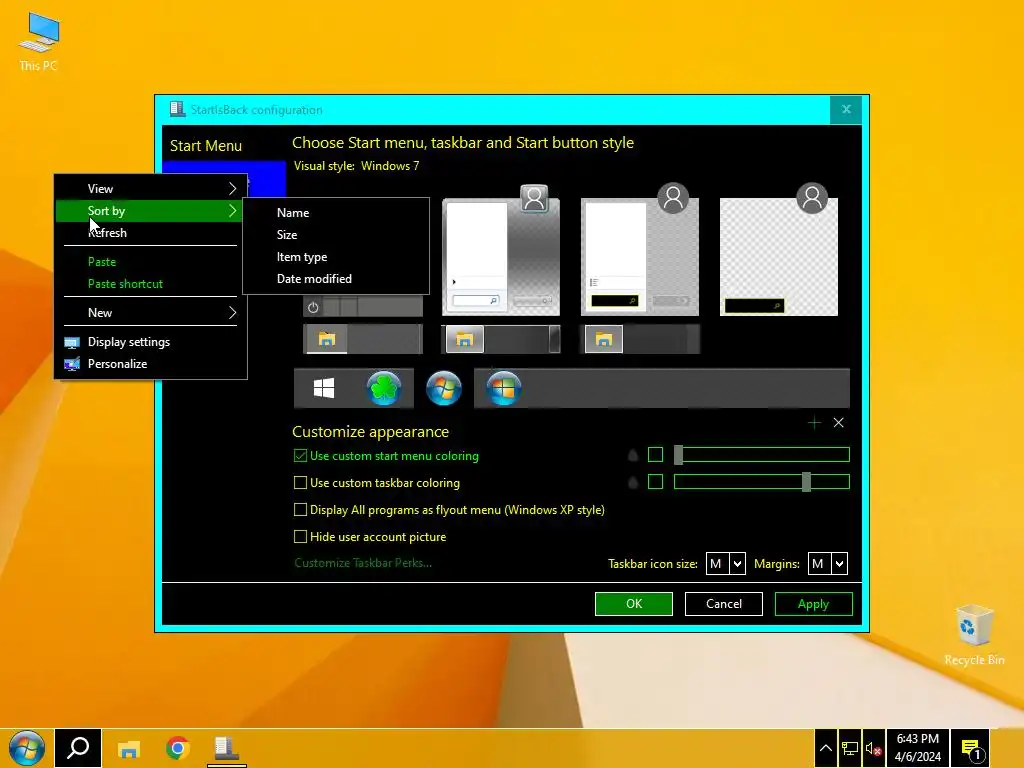This screenshot has width=1024, height=768.
Task: Open the Start orb on the taskbar
Action: [x=27, y=748]
